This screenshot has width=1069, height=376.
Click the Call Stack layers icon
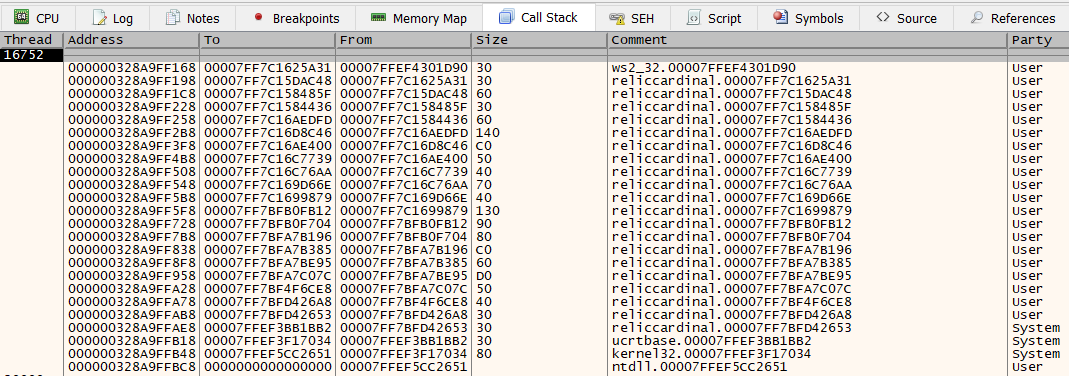[507, 17]
